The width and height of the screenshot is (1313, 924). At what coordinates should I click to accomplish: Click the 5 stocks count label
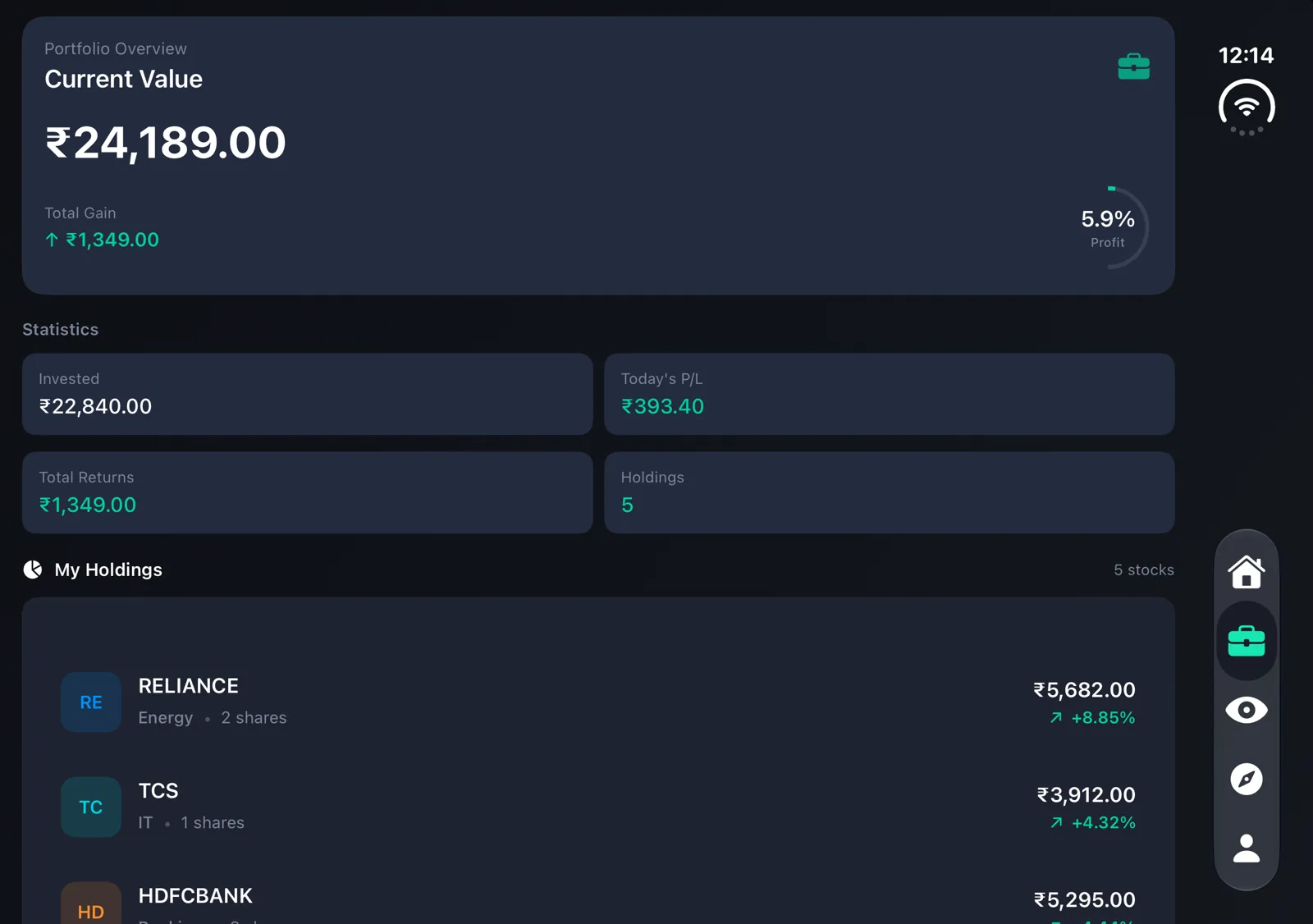click(1144, 569)
